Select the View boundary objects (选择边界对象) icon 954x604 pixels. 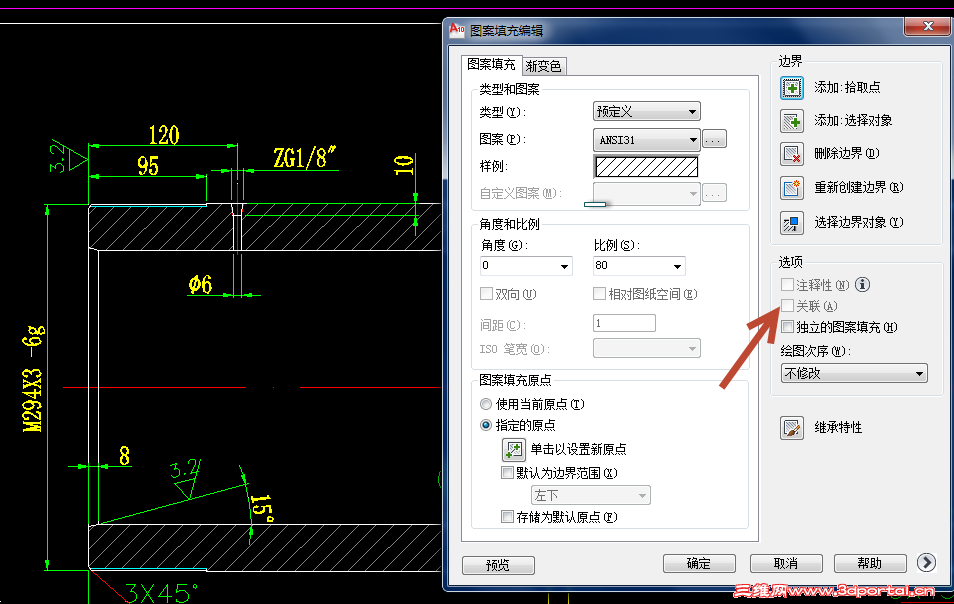coord(791,222)
